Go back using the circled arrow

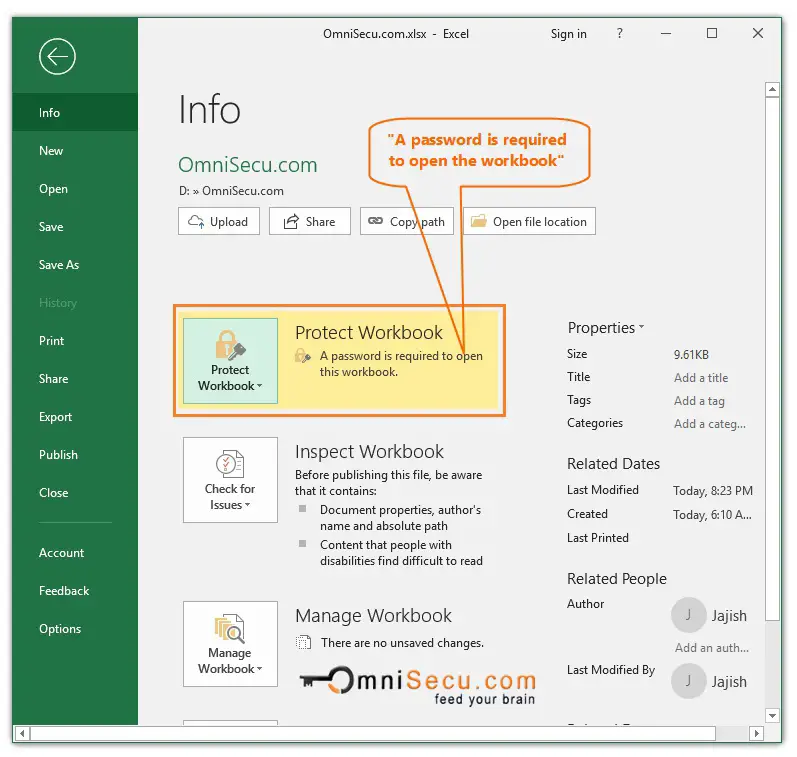tap(57, 56)
